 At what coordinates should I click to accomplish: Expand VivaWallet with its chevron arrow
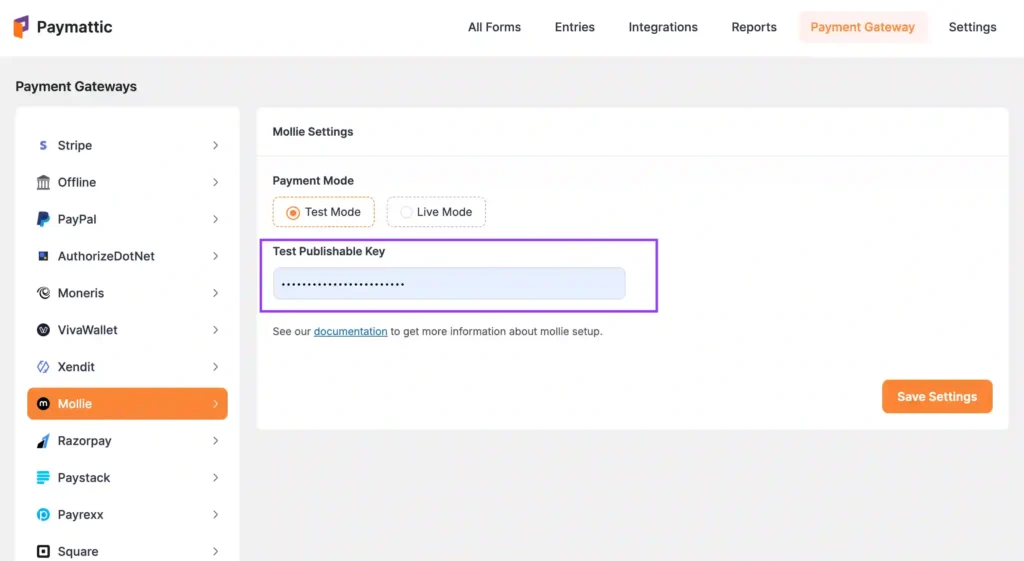click(216, 330)
